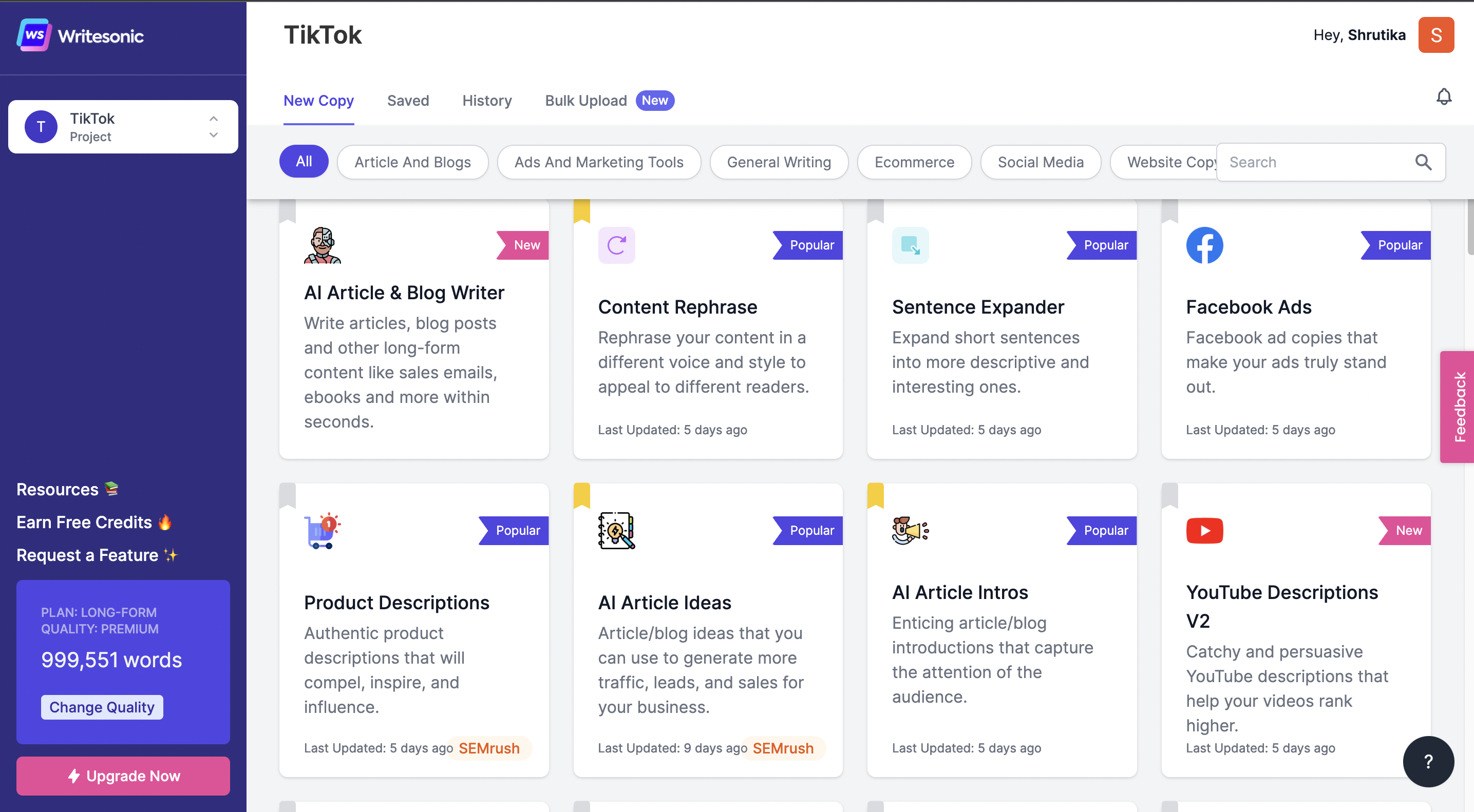Switch to the Saved tab
This screenshot has width=1474, height=812.
[x=408, y=101]
